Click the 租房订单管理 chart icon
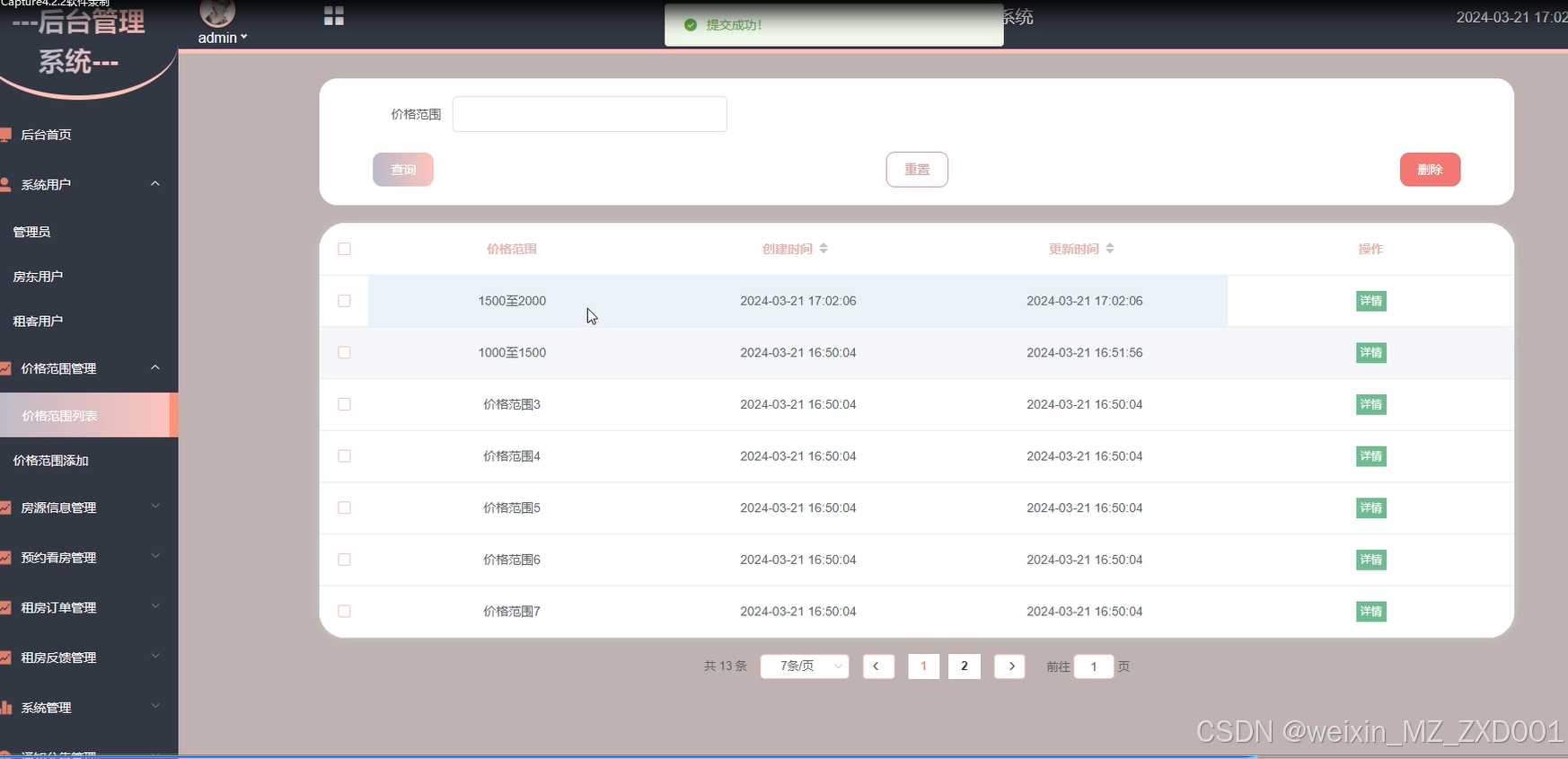Viewport: 1568px width, 759px height. pos(5,608)
